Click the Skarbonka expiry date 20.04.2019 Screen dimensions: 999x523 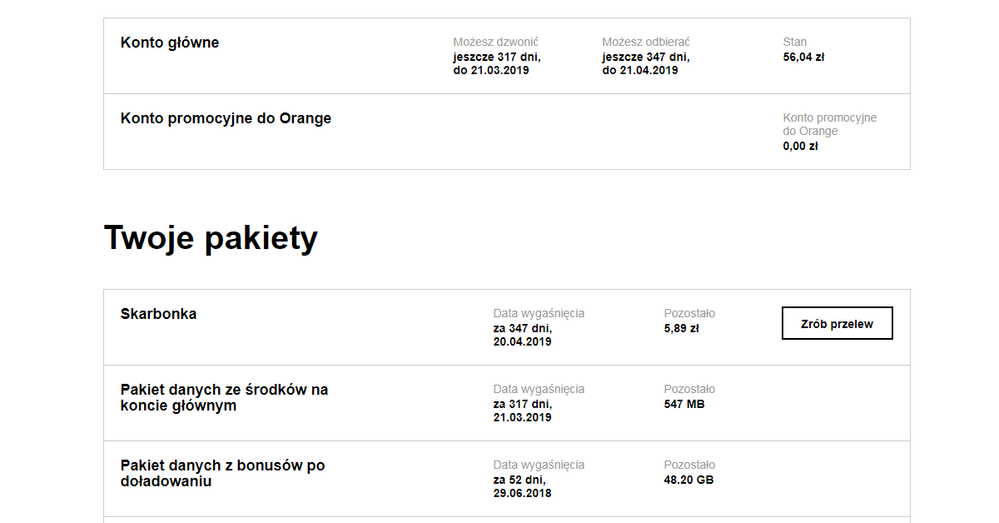[x=522, y=342]
